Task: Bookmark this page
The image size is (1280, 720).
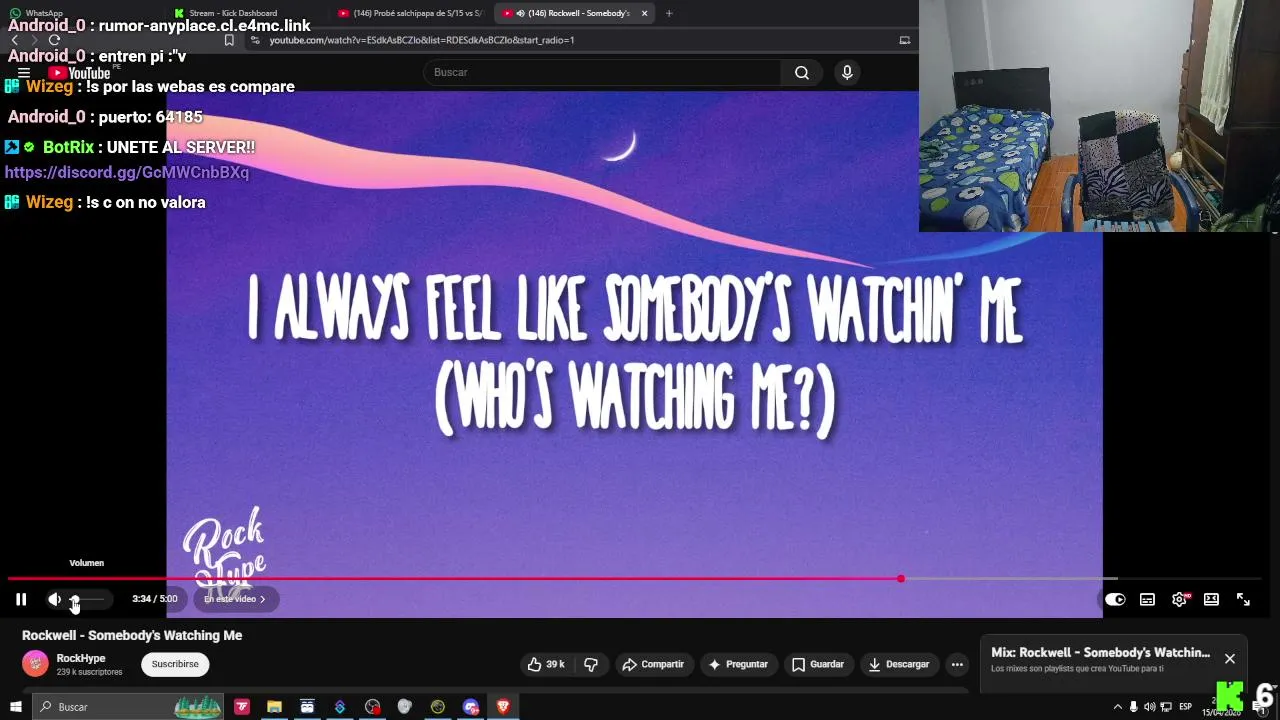Action: (x=229, y=40)
